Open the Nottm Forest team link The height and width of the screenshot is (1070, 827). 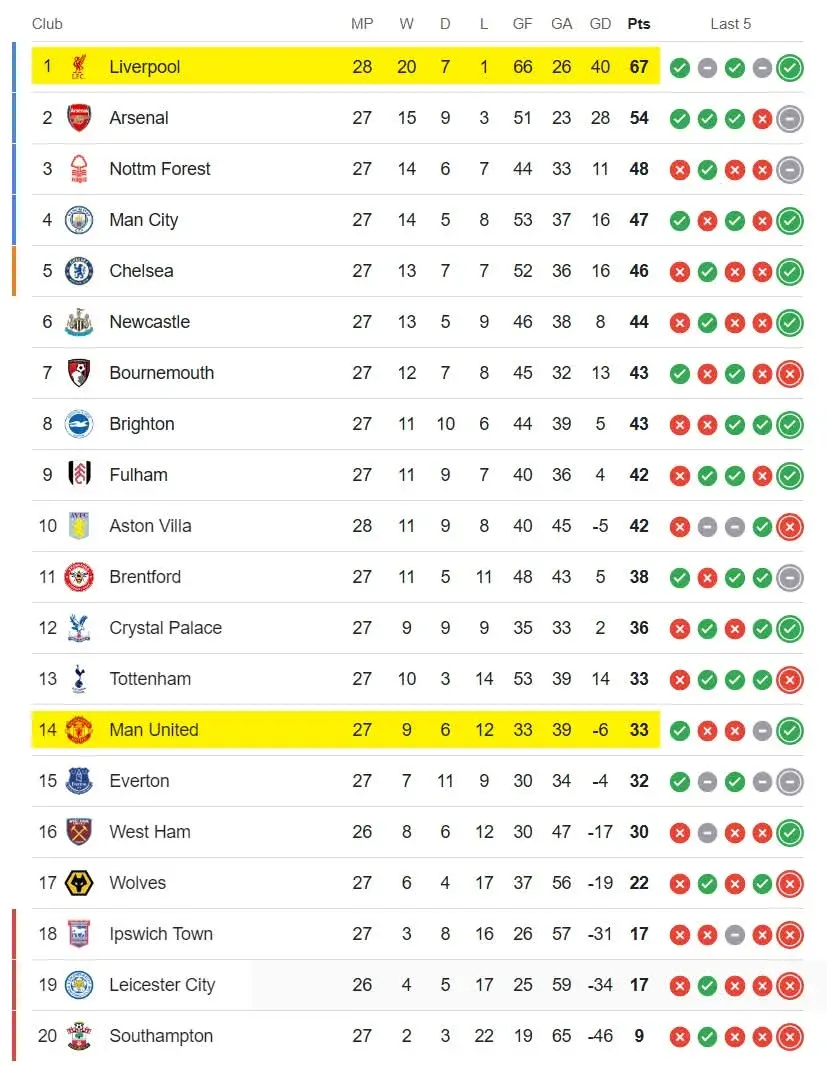160,169
